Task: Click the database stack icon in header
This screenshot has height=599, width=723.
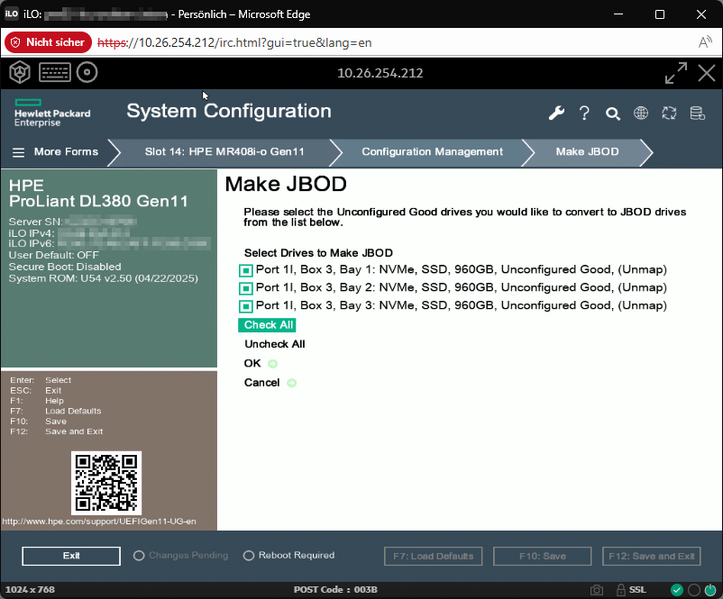Action: click(697, 113)
